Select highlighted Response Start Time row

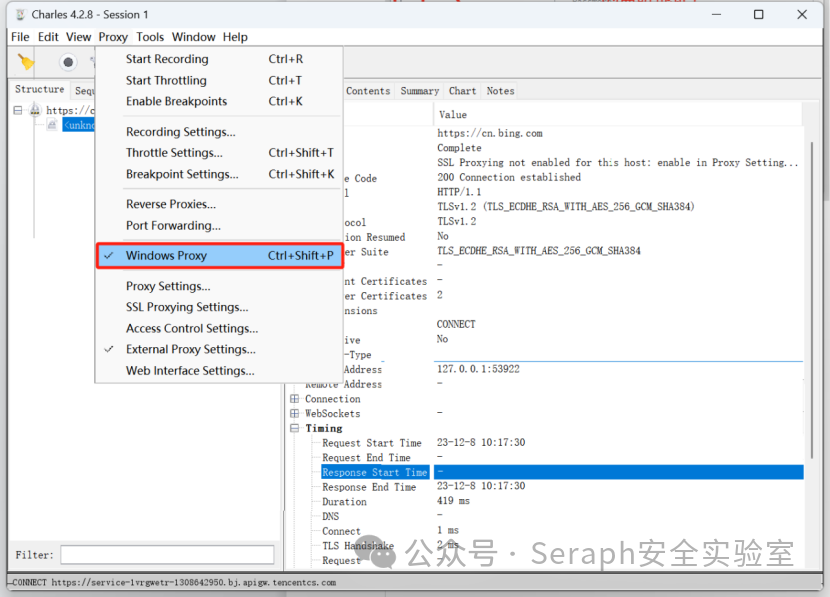pyautogui.click(x=562, y=472)
